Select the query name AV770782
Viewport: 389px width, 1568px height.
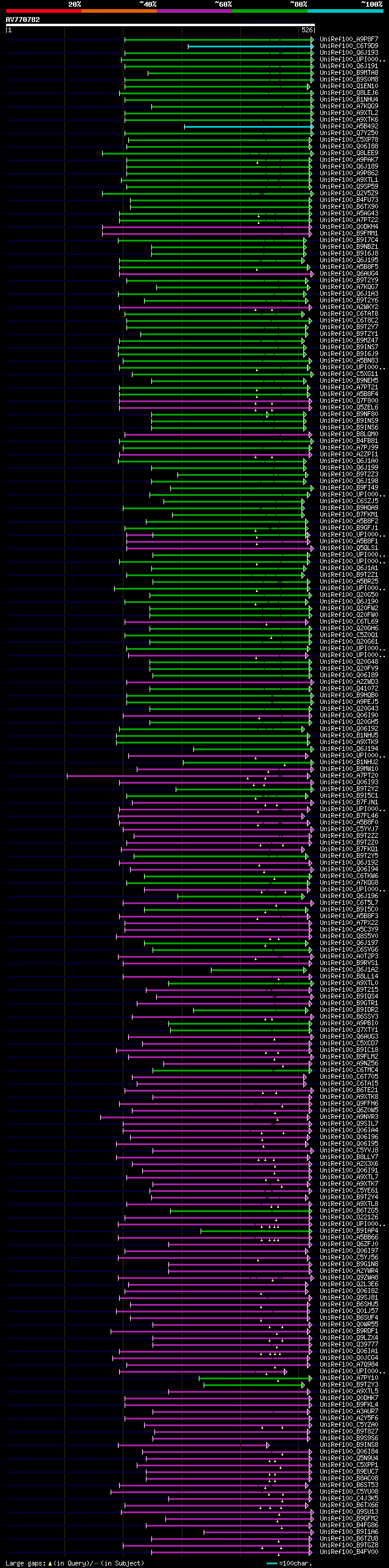coord(23,19)
